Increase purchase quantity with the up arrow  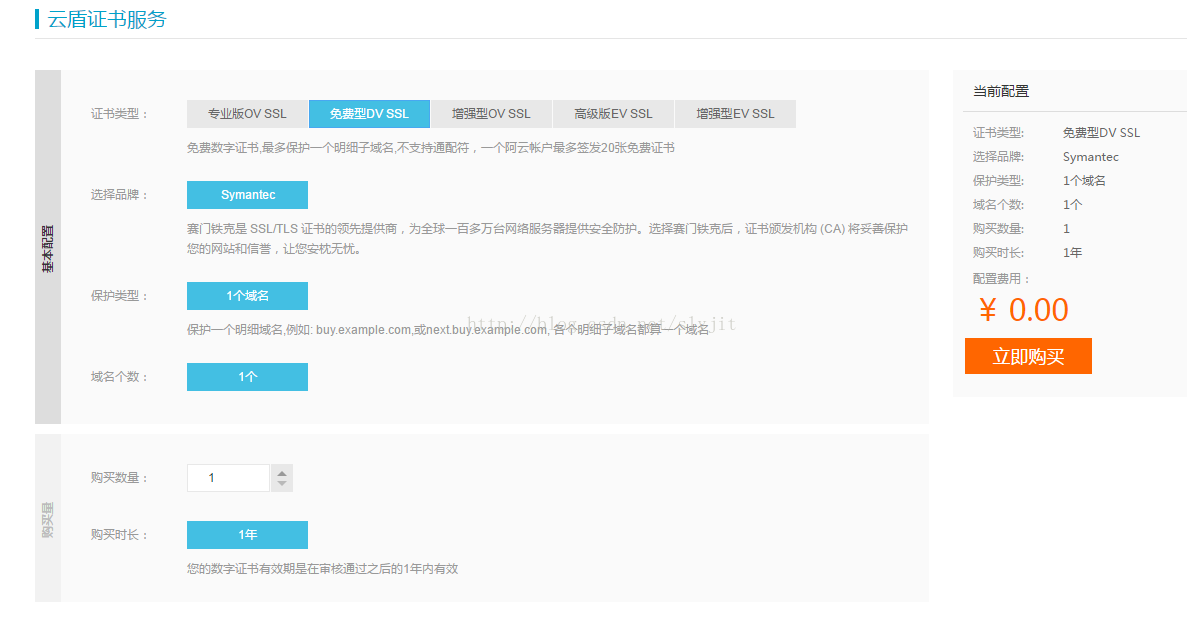coord(282,472)
